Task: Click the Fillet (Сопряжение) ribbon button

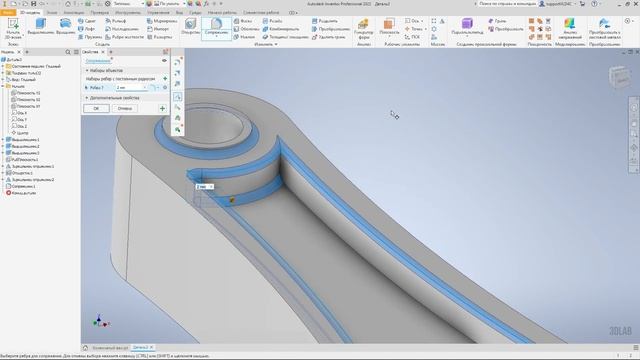Action: pyautogui.click(x=216, y=28)
